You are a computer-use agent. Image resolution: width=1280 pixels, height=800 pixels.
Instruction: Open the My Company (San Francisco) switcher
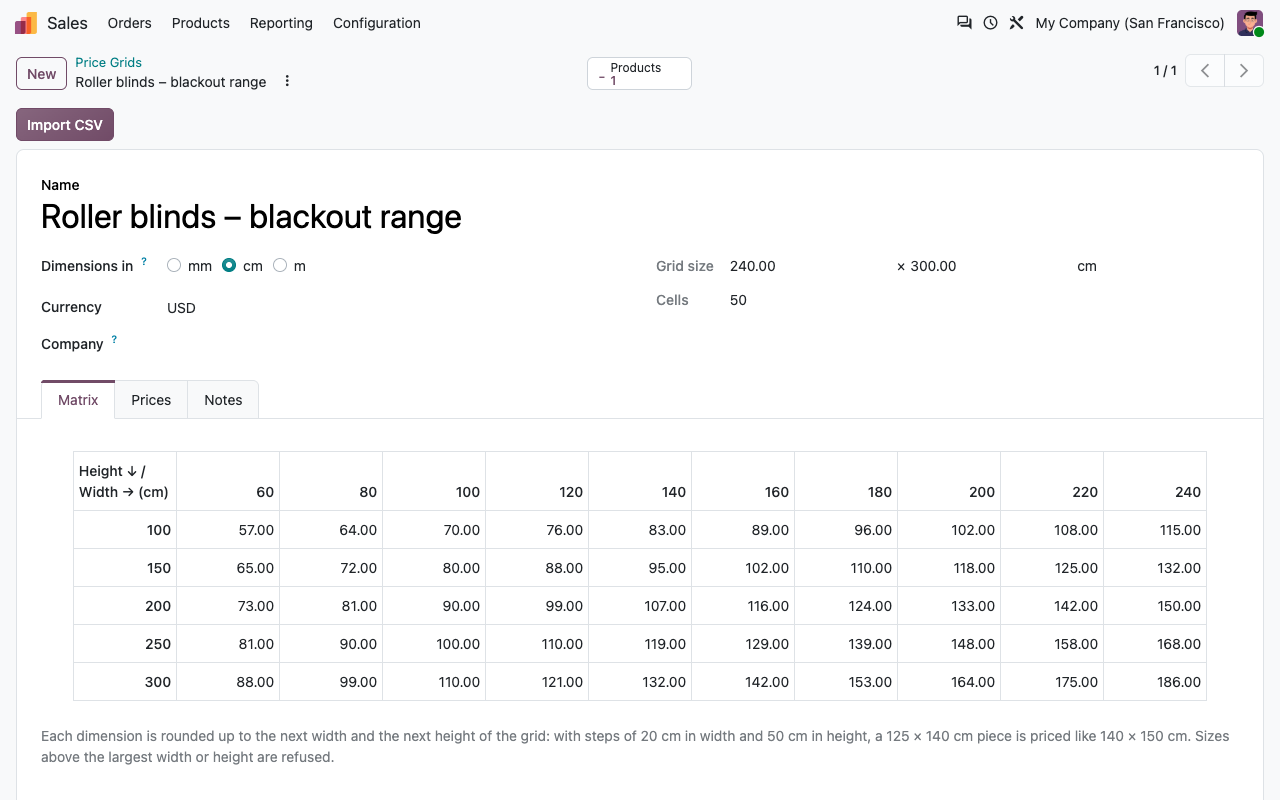pyautogui.click(x=1130, y=23)
